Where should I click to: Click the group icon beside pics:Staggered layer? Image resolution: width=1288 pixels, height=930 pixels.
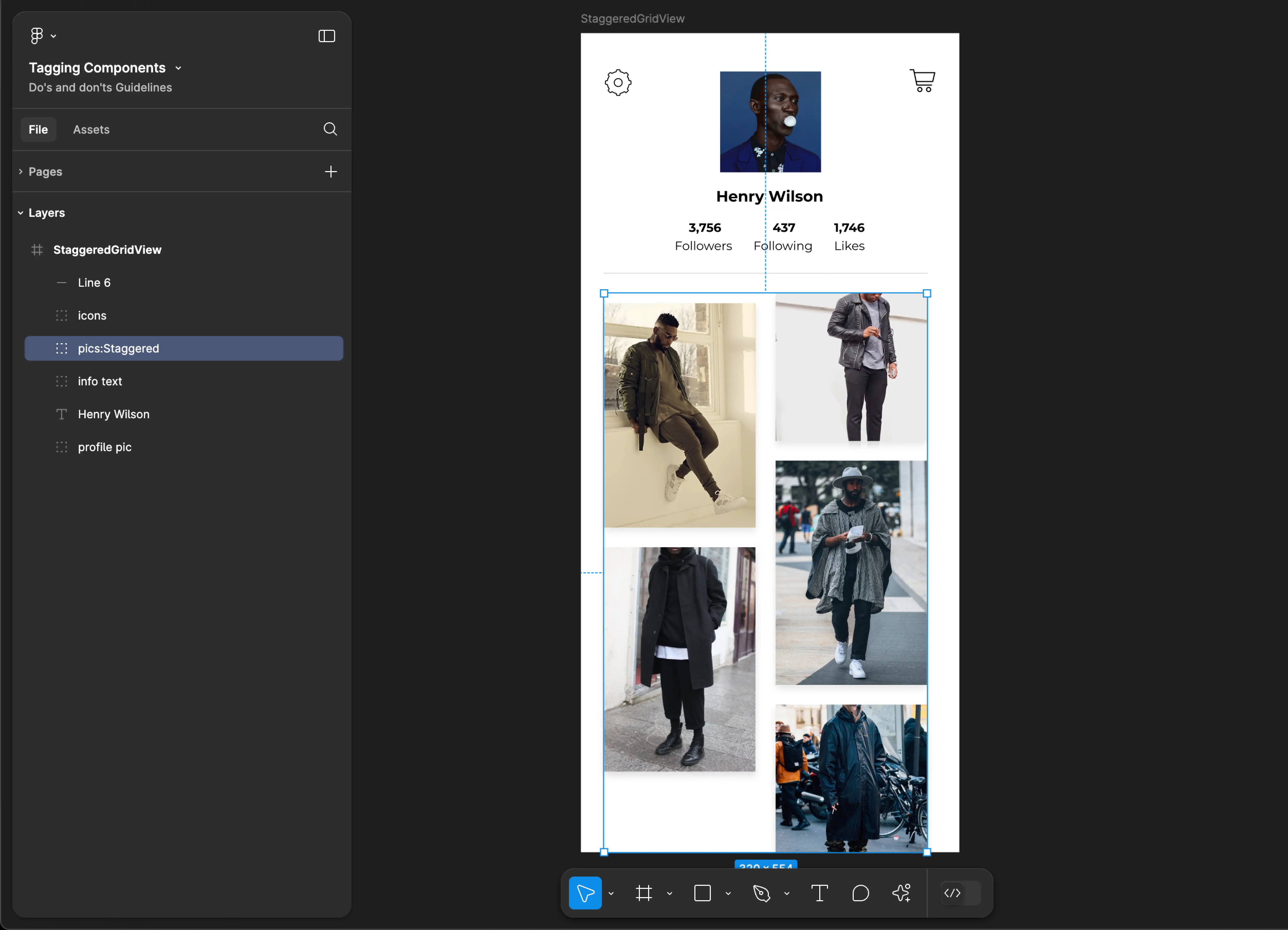click(61, 349)
